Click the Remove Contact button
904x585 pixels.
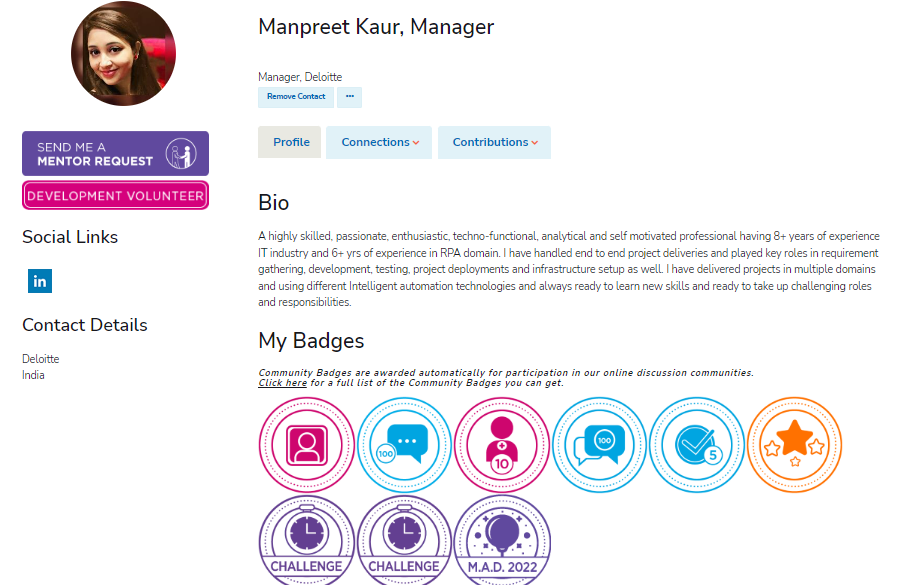[296, 97]
